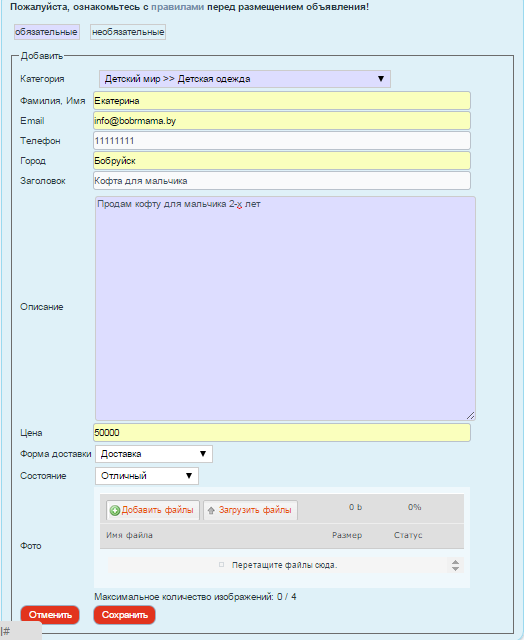The width and height of the screenshot is (524, 640).
Task: Click the Описание label
Action: click(x=42, y=307)
